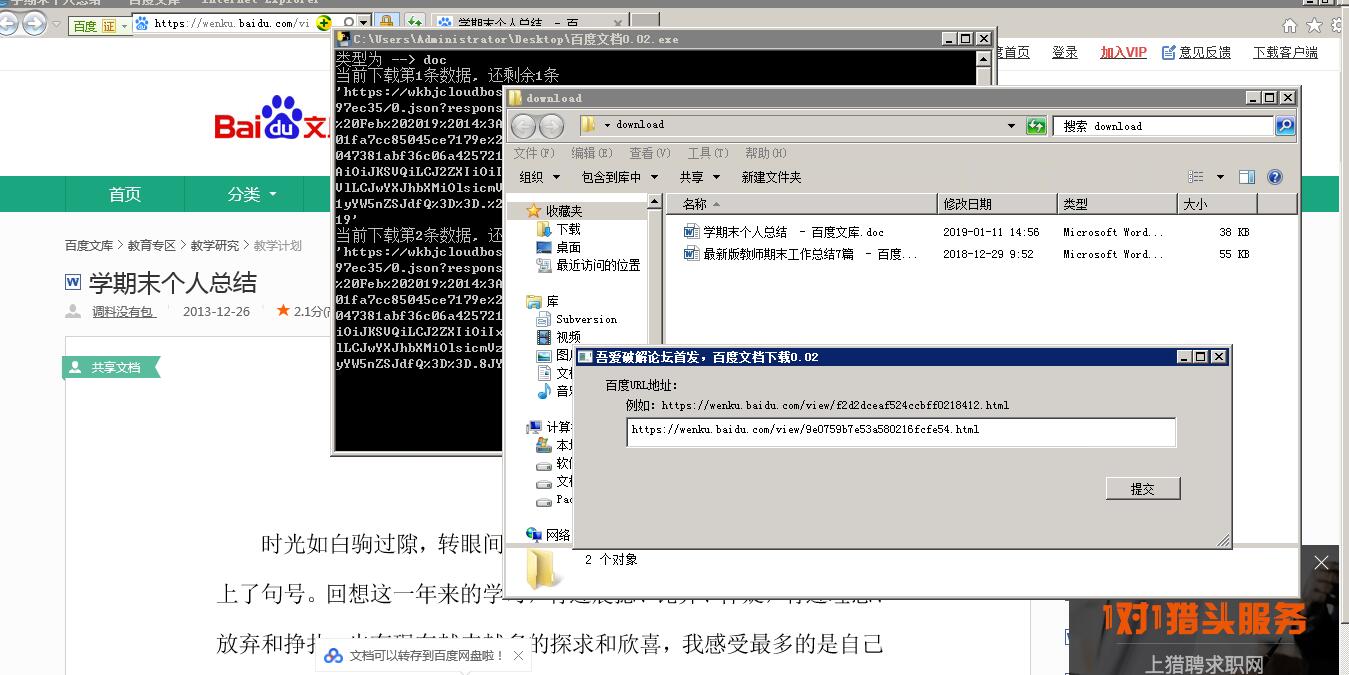Toggle the preview pane icon
1349x675 pixels.
(1247, 177)
